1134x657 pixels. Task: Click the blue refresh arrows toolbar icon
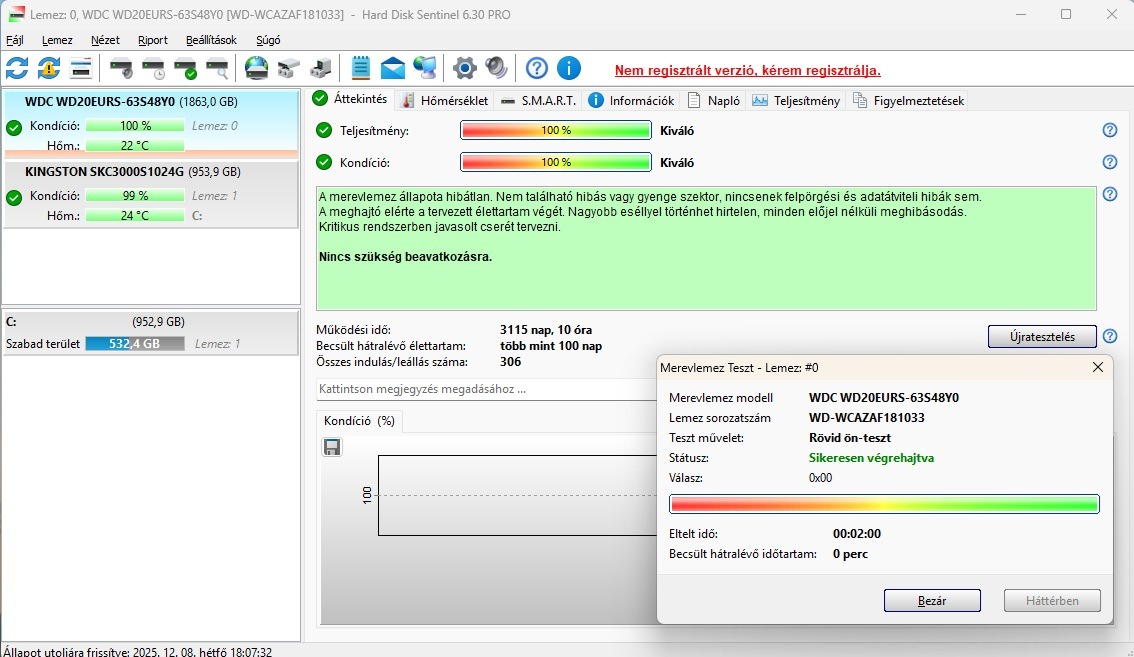17,68
